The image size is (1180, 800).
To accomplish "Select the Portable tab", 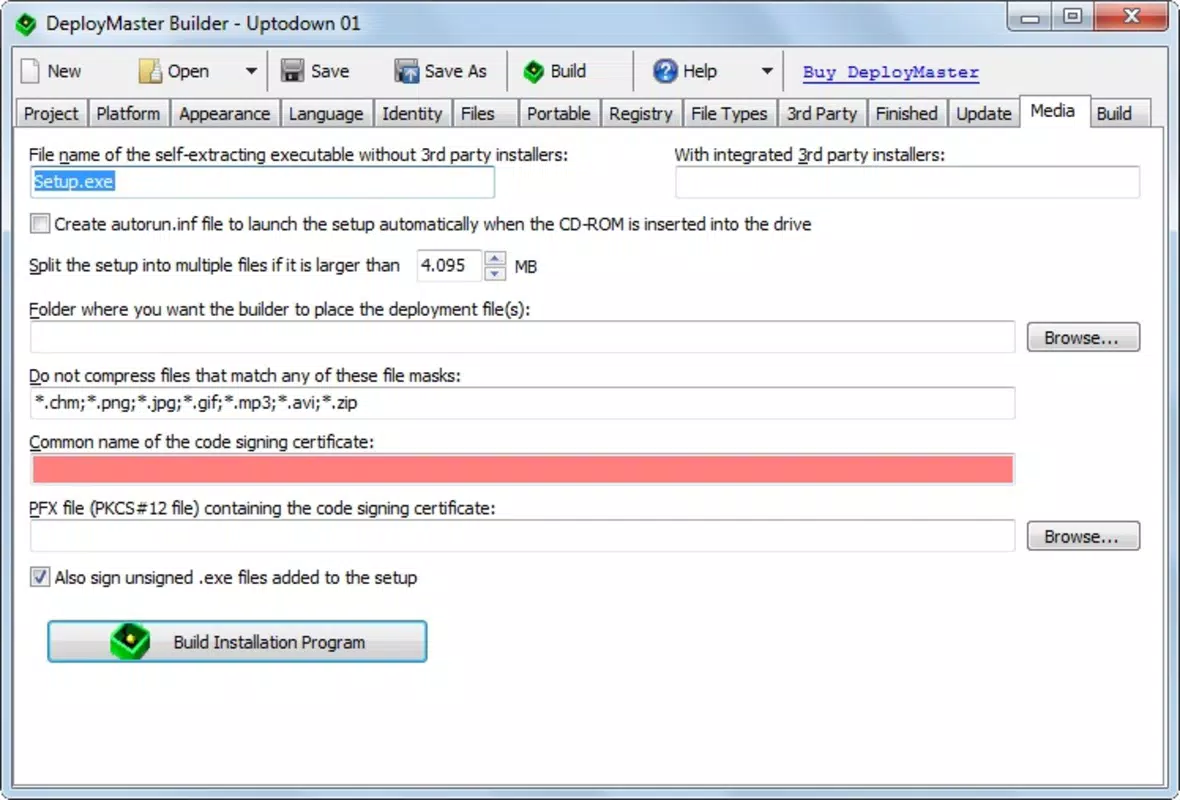I will click(558, 114).
